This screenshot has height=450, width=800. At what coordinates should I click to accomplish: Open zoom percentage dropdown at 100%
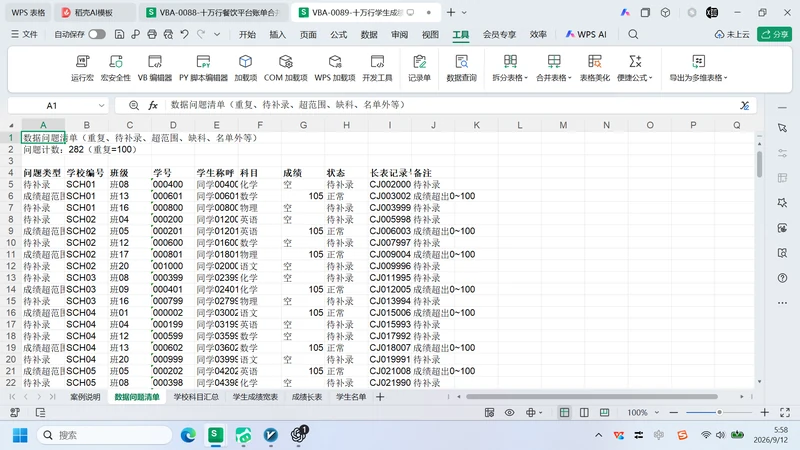pyautogui.click(x=657, y=412)
